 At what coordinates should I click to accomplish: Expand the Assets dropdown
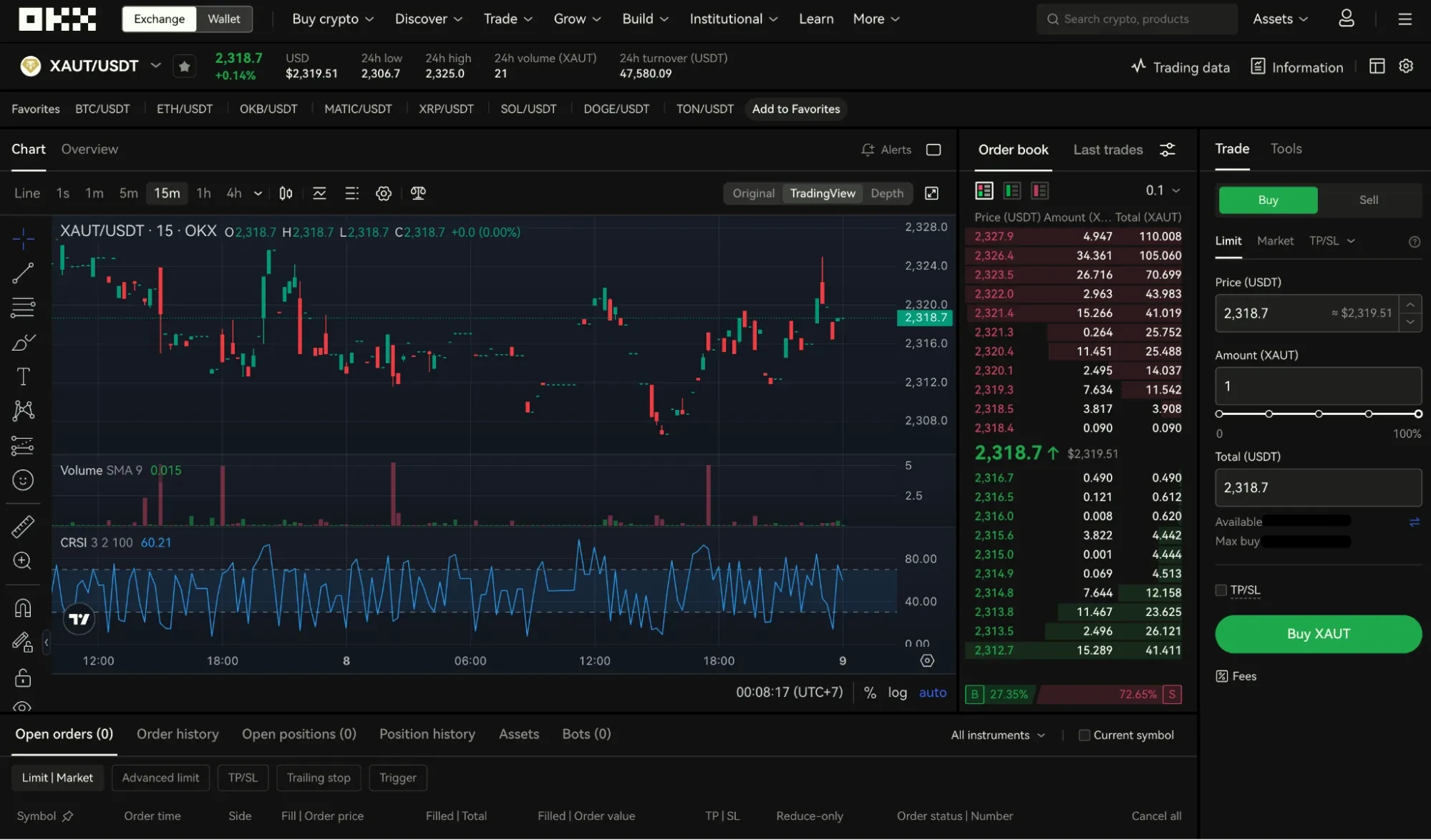tap(1280, 19)
